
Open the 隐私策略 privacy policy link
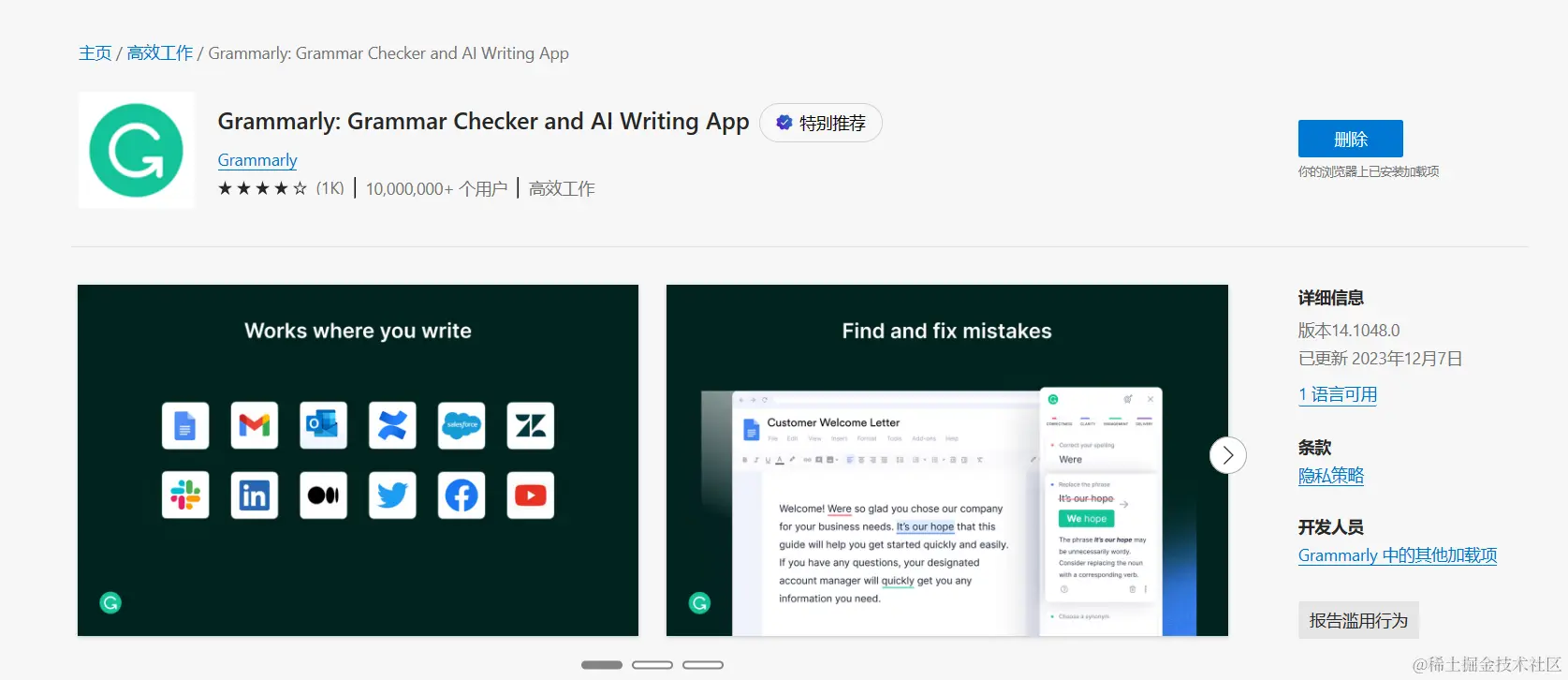[1331, 476]
